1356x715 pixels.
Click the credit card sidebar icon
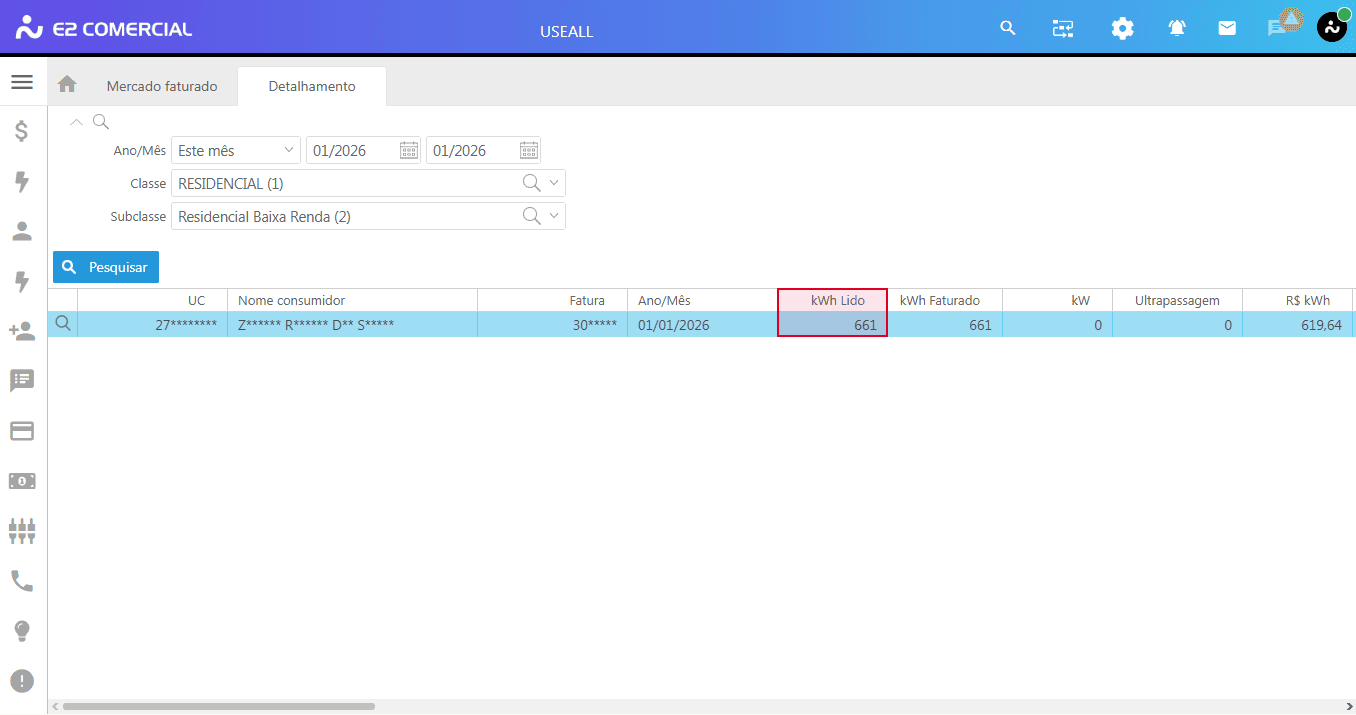click(22, 431)
